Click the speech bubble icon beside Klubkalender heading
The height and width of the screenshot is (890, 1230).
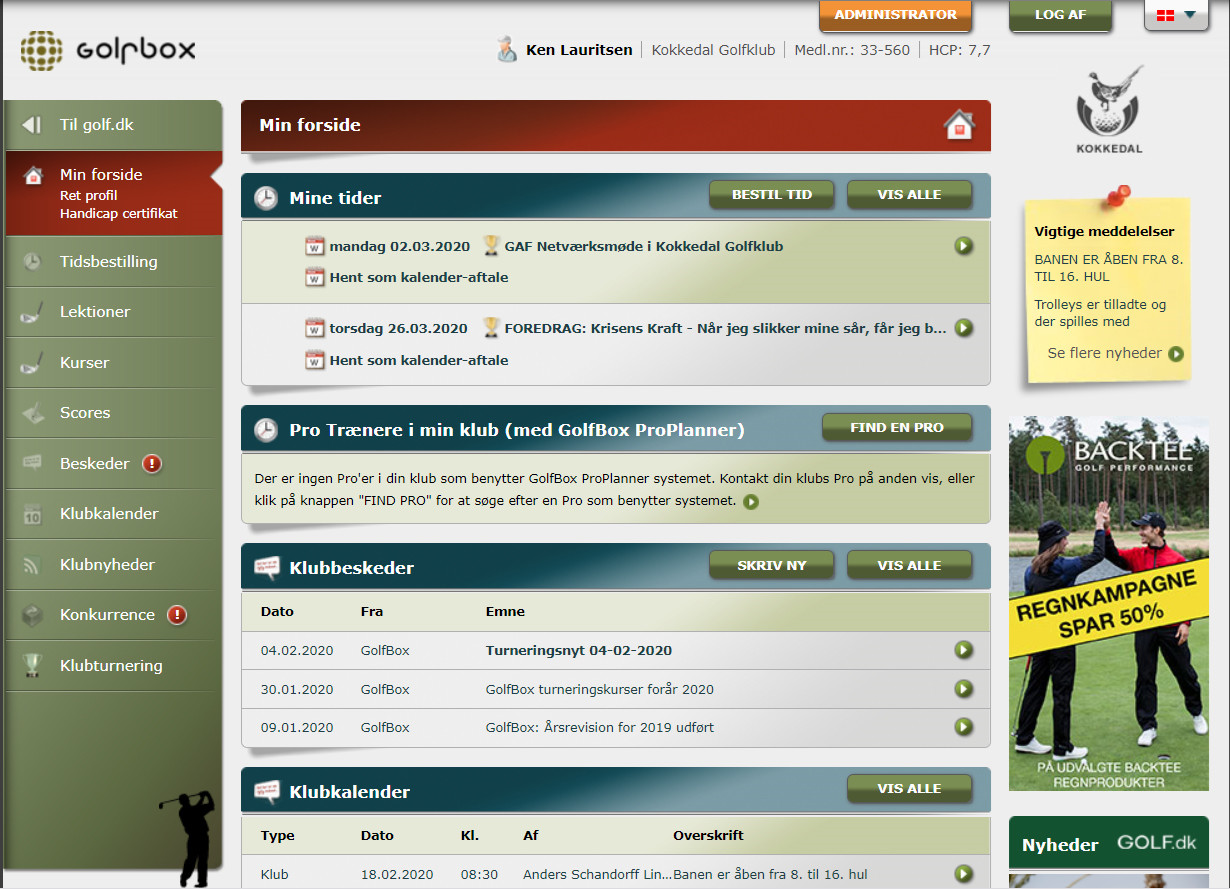(266, 792)
